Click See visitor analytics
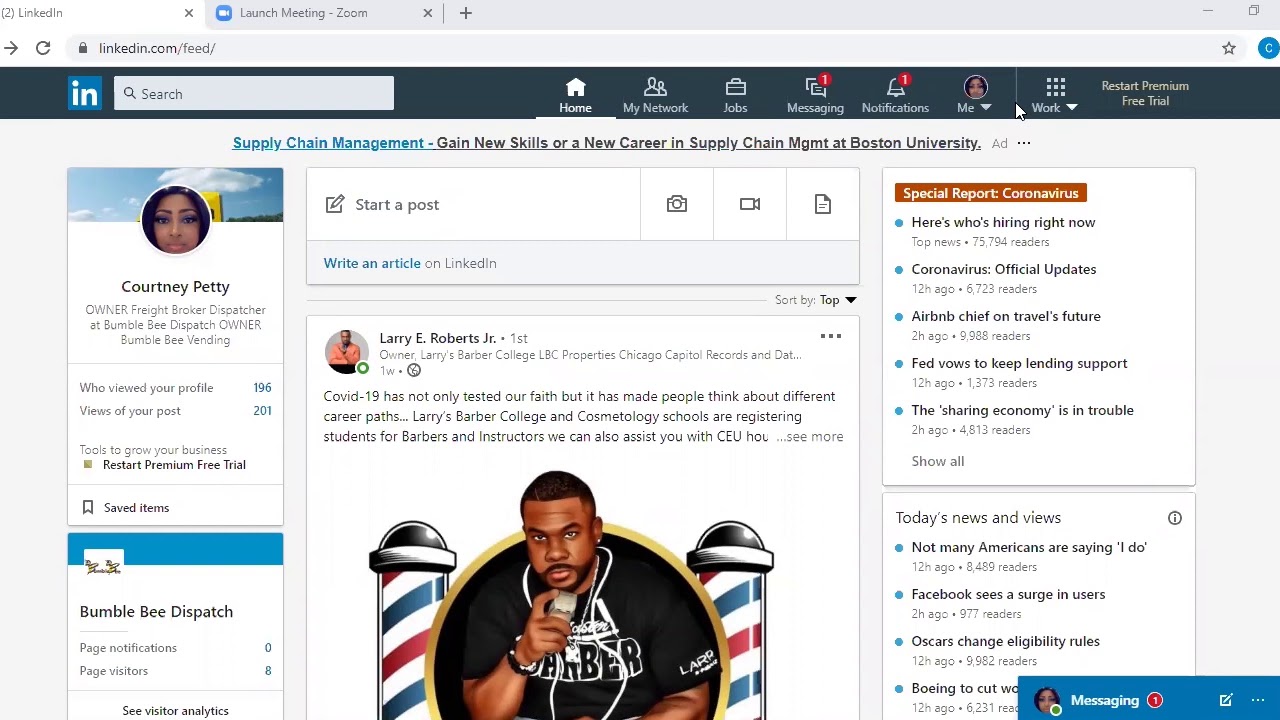The image size is (1280, 720). 175,710
